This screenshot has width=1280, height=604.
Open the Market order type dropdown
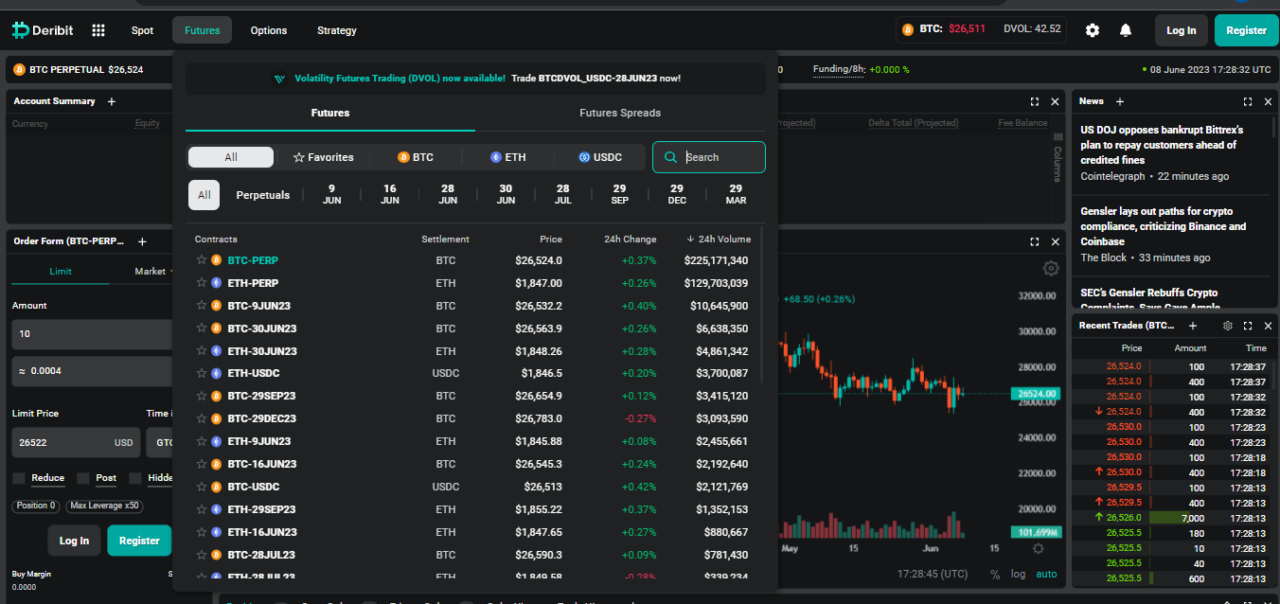pos(153,271)
